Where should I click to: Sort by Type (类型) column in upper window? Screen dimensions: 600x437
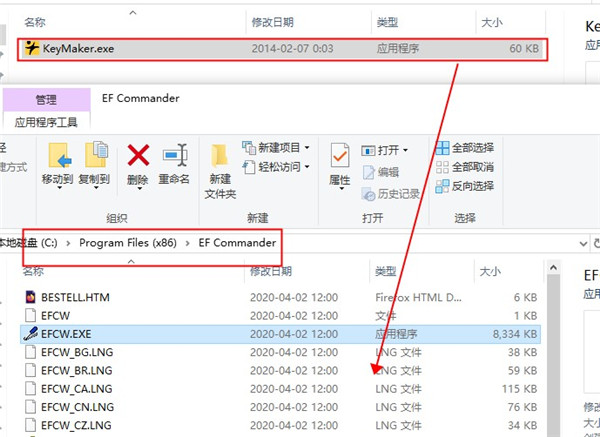[387, 22]
